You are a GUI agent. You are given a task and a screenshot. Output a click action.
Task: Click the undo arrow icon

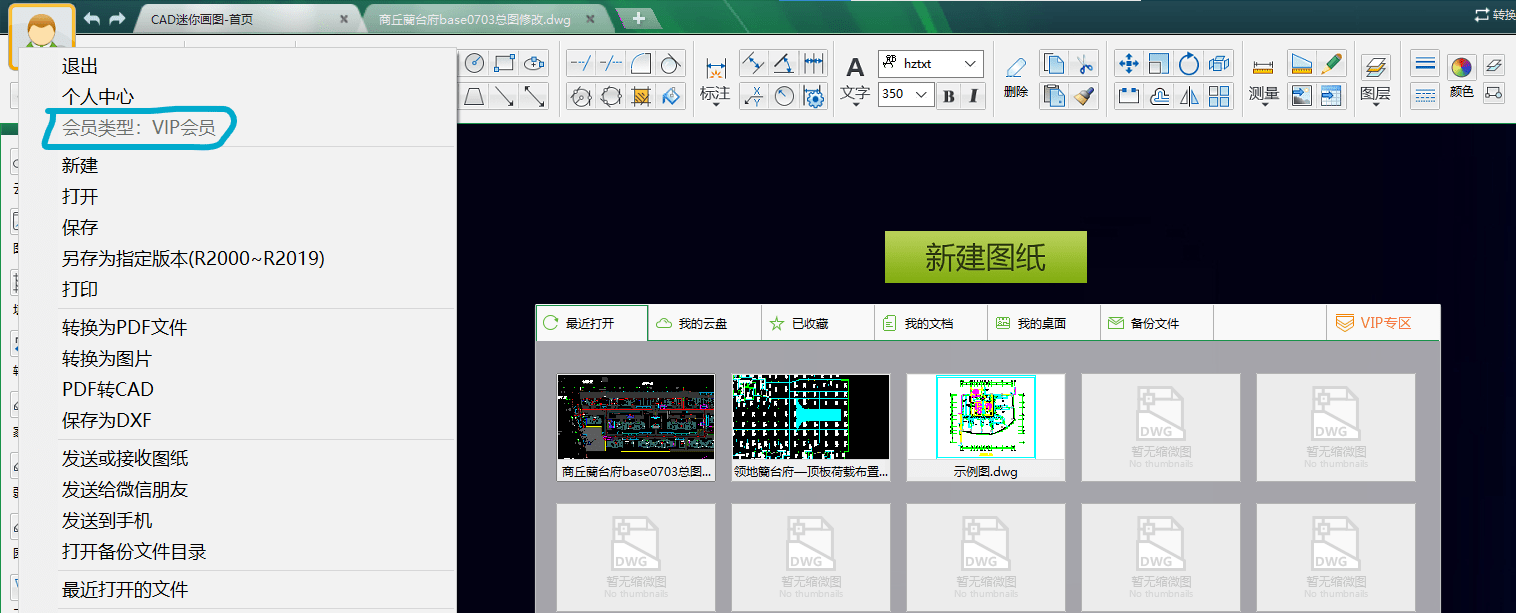click(92, 19)
